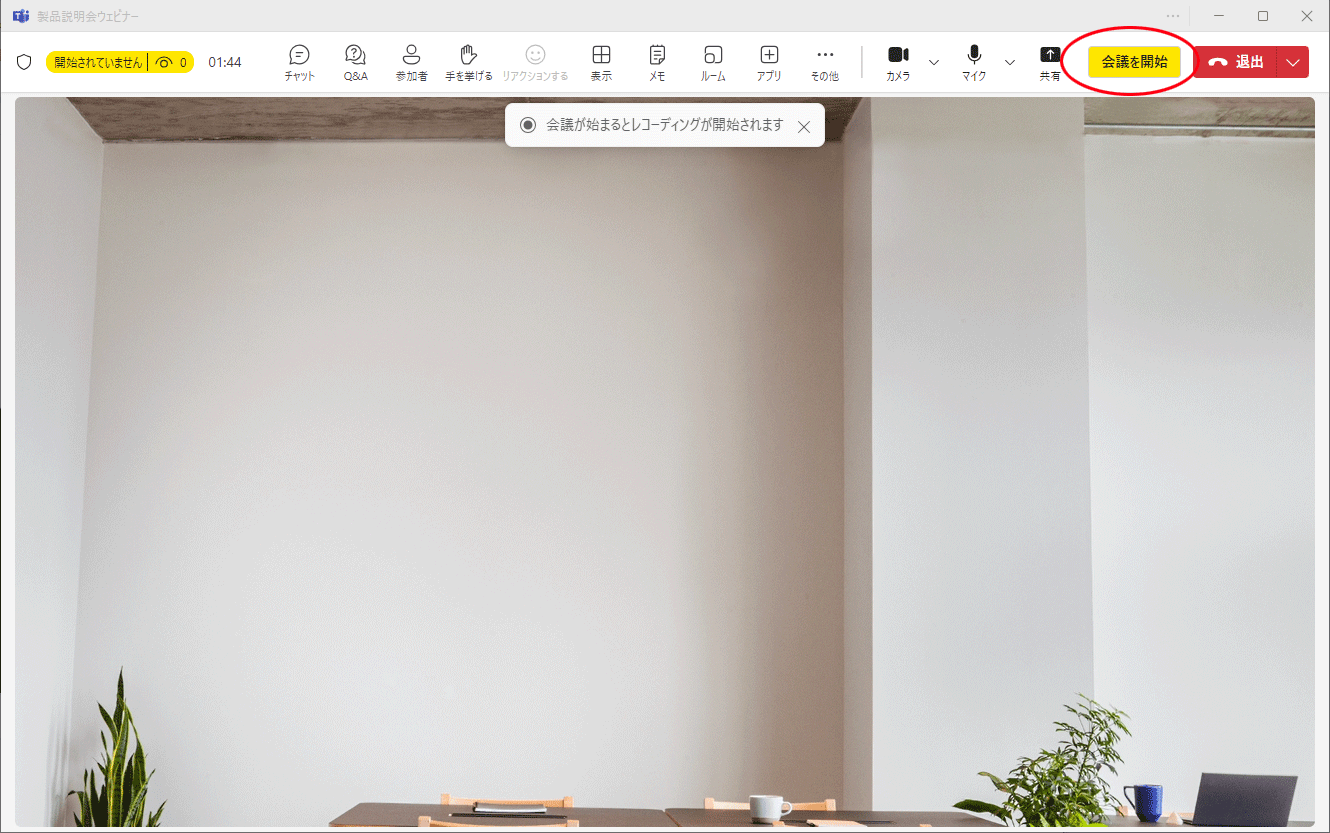Expand the camera options dropdown arrow
This screenshot has height=833, width=1330.
tap(934, 62)
